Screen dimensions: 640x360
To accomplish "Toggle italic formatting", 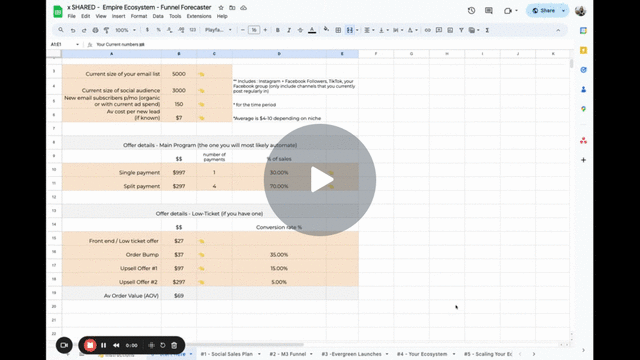I will tap(289, 30).
